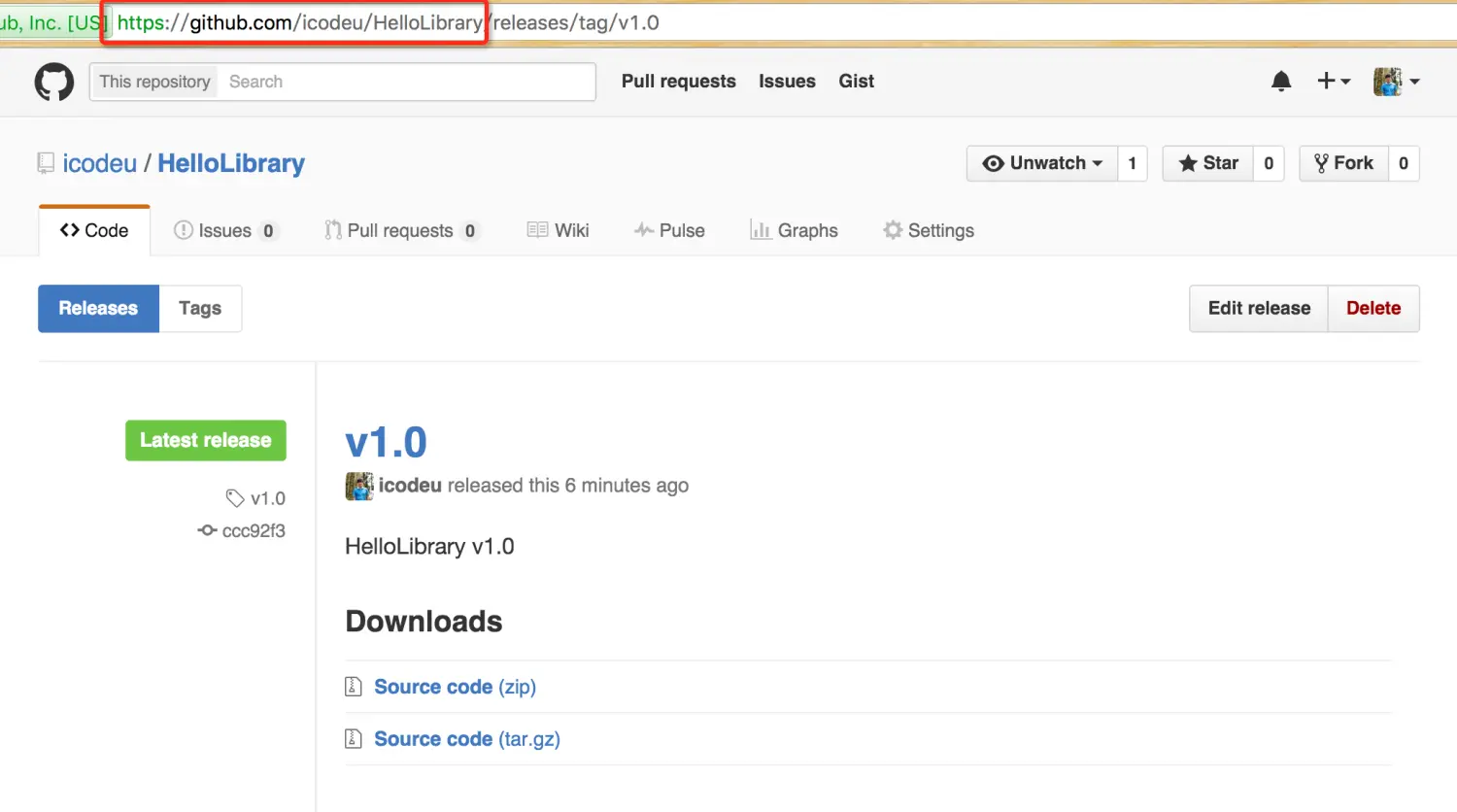Click the icodeu owner link
The height and width of the screenshot is (812, 1457).
pos(100,163)
